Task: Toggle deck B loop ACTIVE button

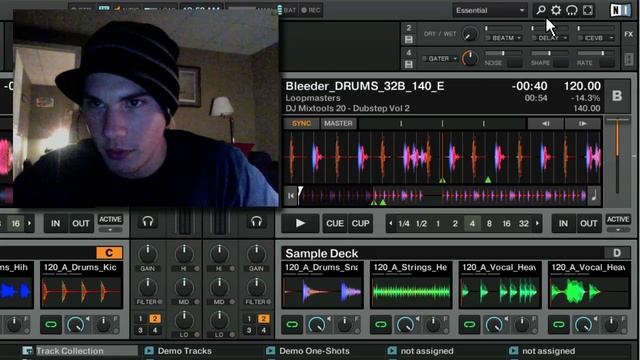Action: coord(618,219)
